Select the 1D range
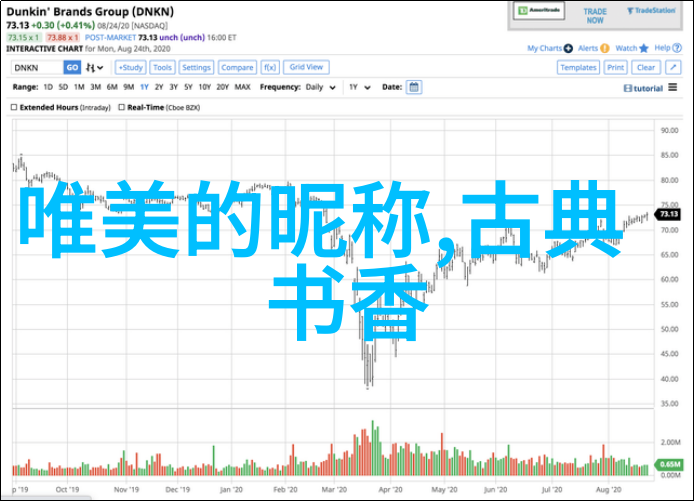 [x=48, y=87]
